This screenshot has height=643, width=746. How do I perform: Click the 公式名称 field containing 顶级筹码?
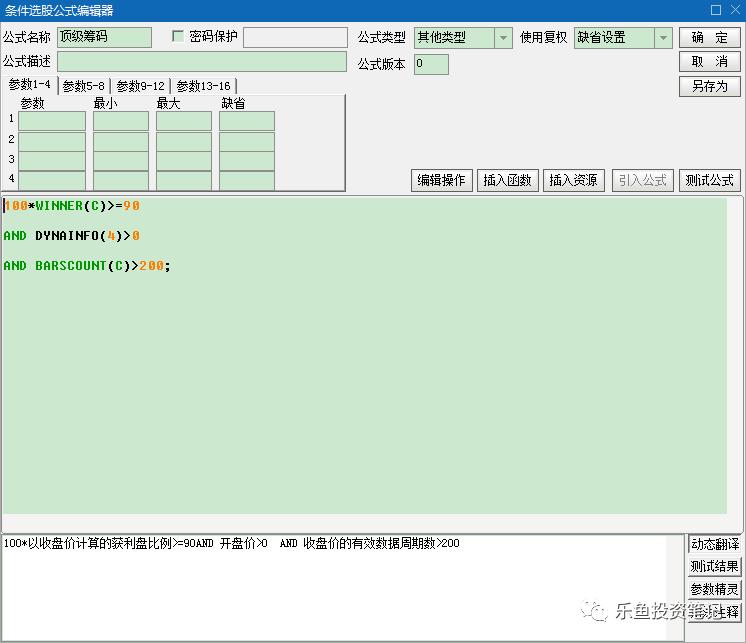click(105, 37)
